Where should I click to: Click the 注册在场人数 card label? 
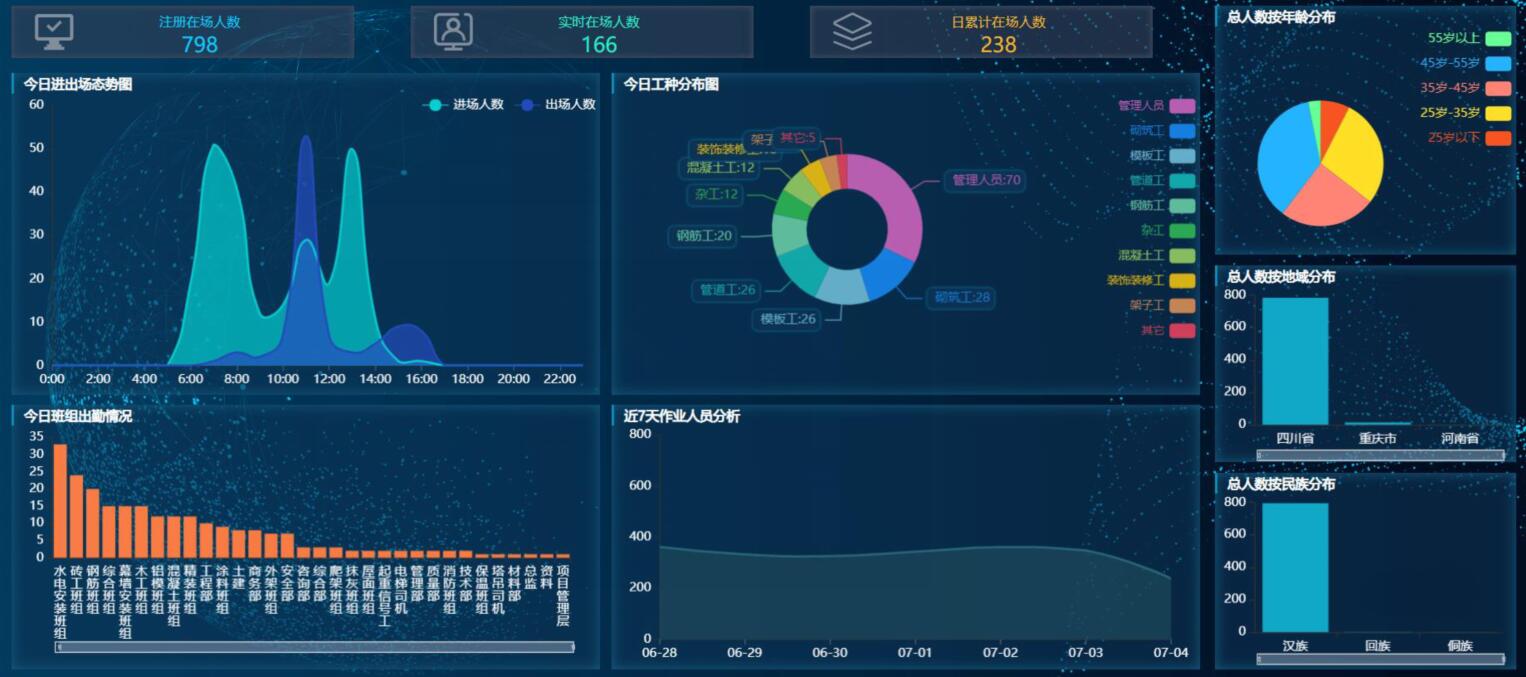200,21
